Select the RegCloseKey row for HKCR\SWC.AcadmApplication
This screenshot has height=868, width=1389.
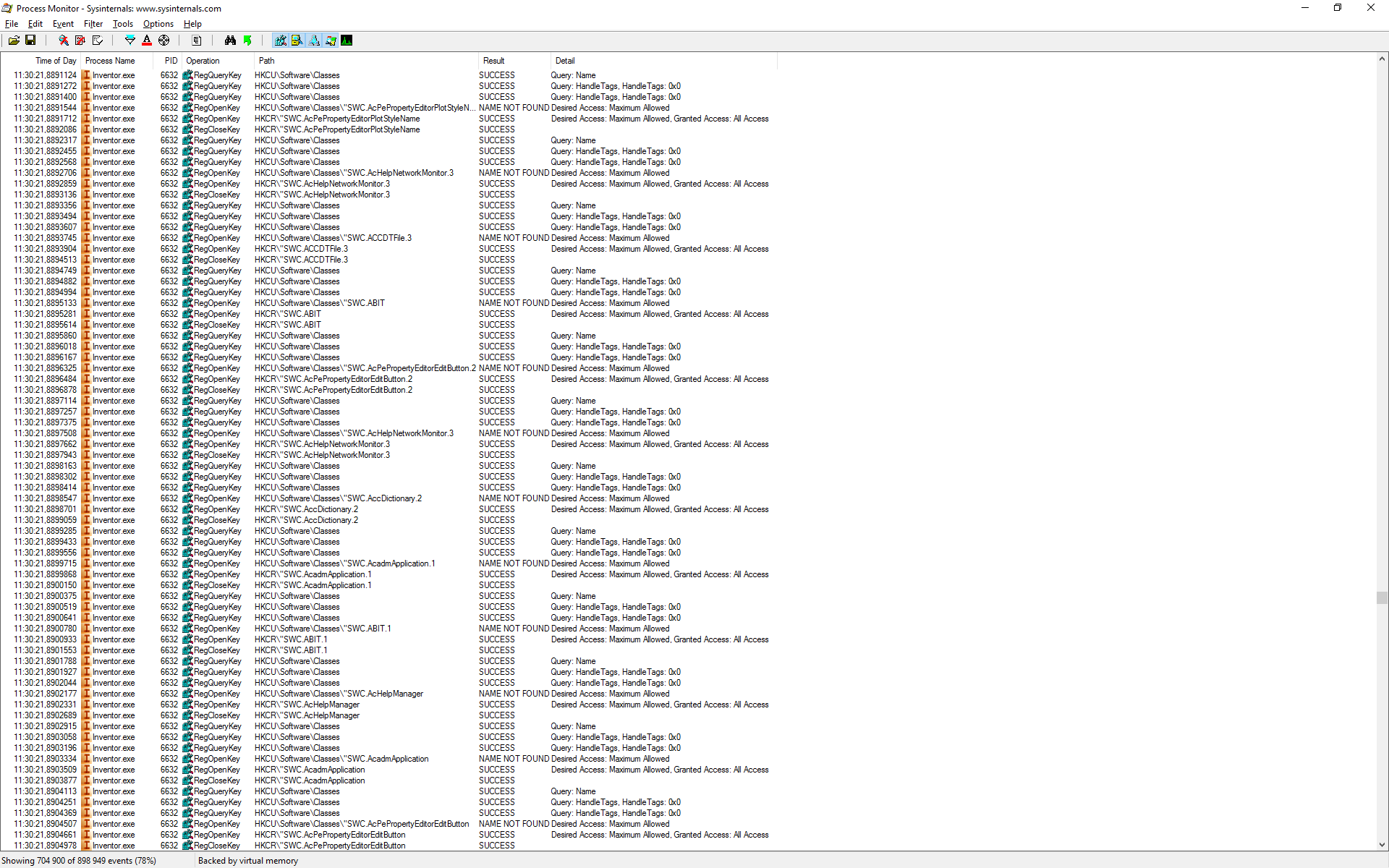389,780
